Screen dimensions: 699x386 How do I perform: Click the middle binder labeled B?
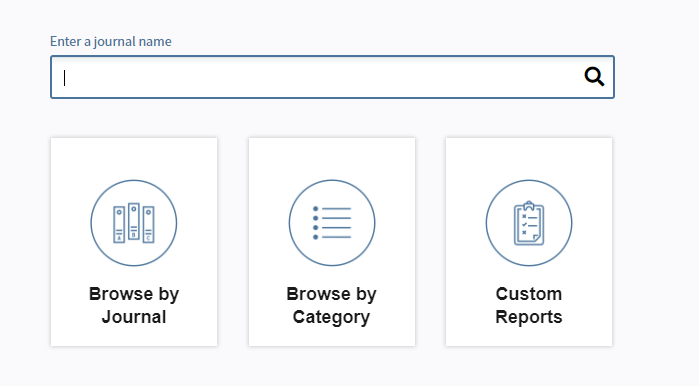(x=134, y=222)
